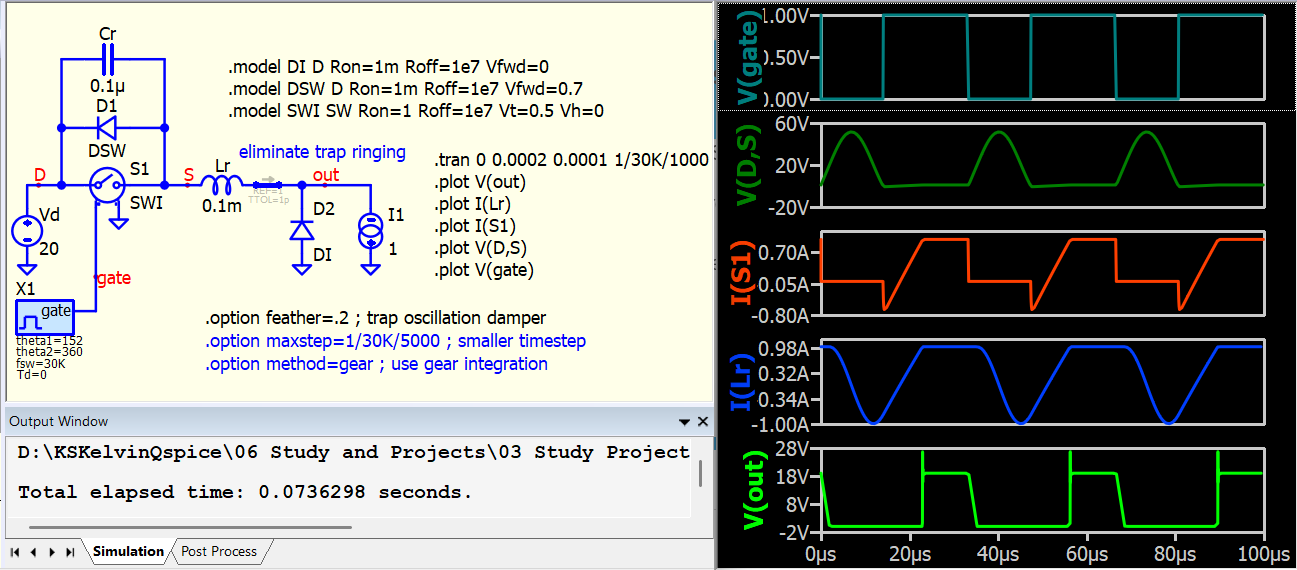
Task: Click the Output Window vertical scrollbar
Action: point(699,473)
